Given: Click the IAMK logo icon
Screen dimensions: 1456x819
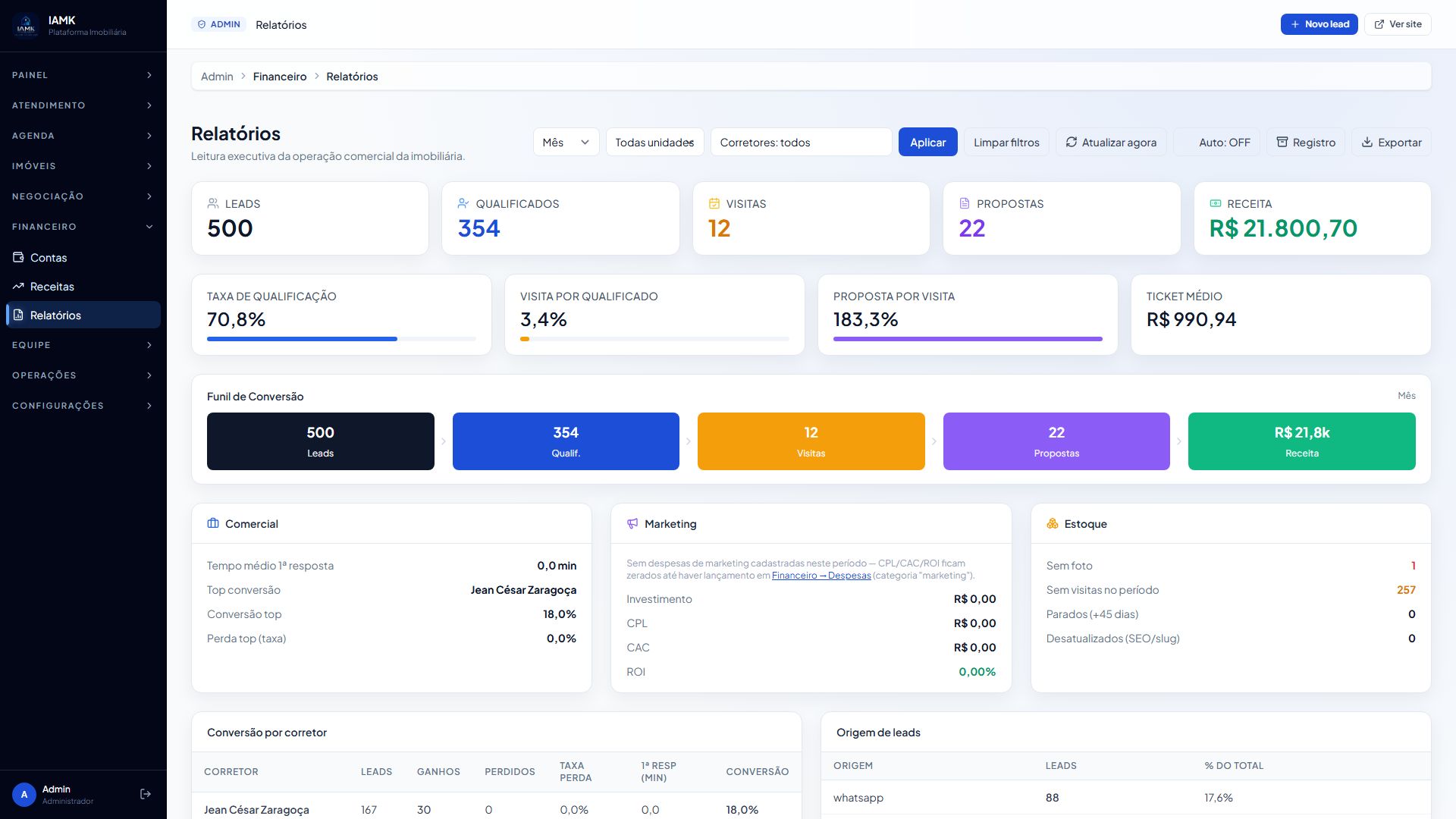Looking at the screenshot, I should [26, 26].
